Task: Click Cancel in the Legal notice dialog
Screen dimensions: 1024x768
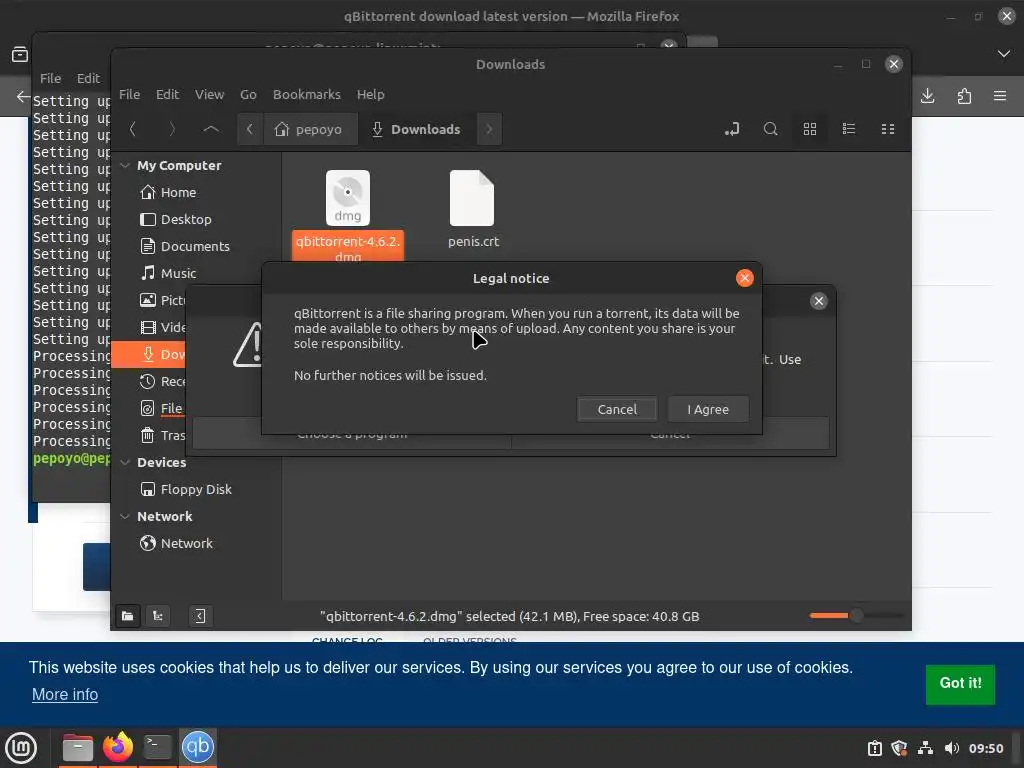Action: pos(617,409)
